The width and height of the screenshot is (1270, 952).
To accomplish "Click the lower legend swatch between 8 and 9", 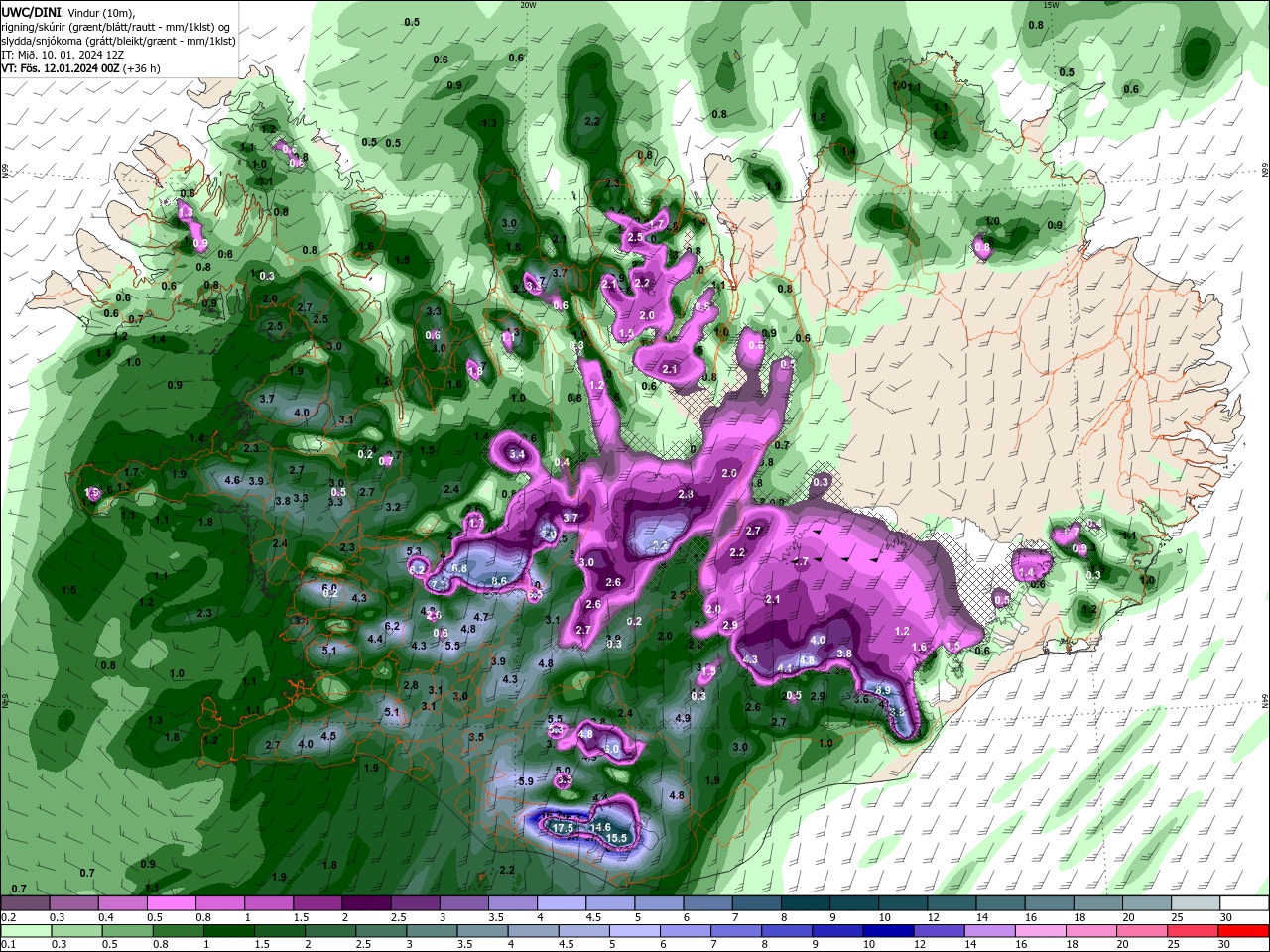I will click(x=787, y=931).
